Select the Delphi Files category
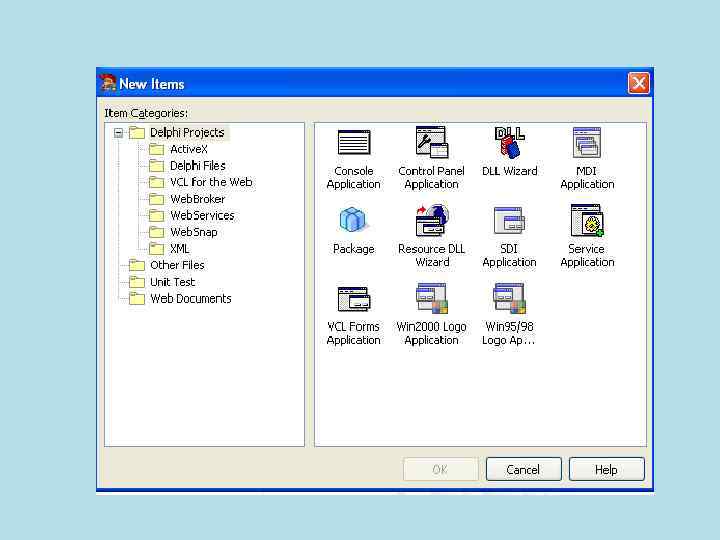This screenshot has height=540, width=720. coord(198,166)
